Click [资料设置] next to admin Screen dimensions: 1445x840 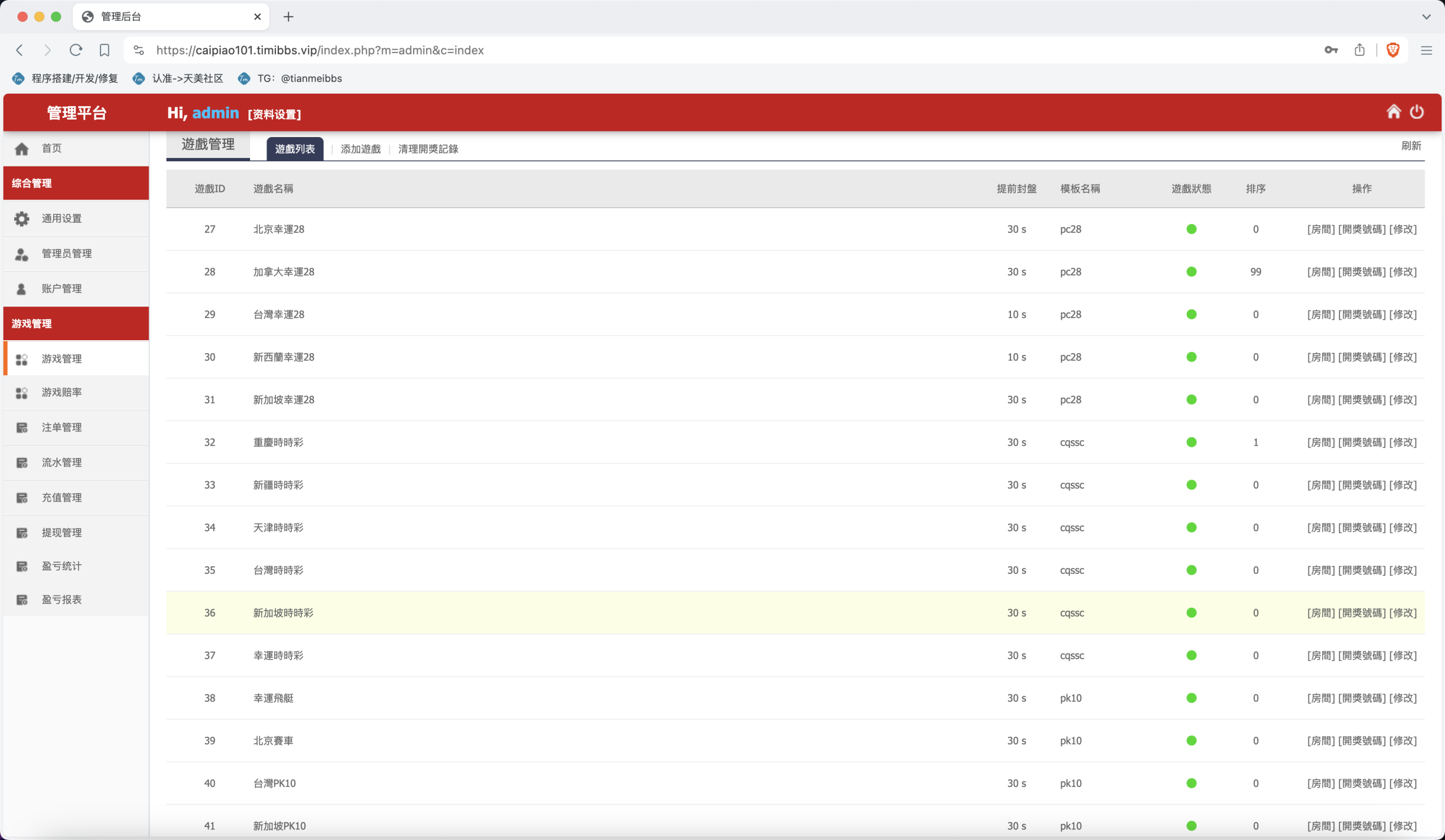pos(274,114)
